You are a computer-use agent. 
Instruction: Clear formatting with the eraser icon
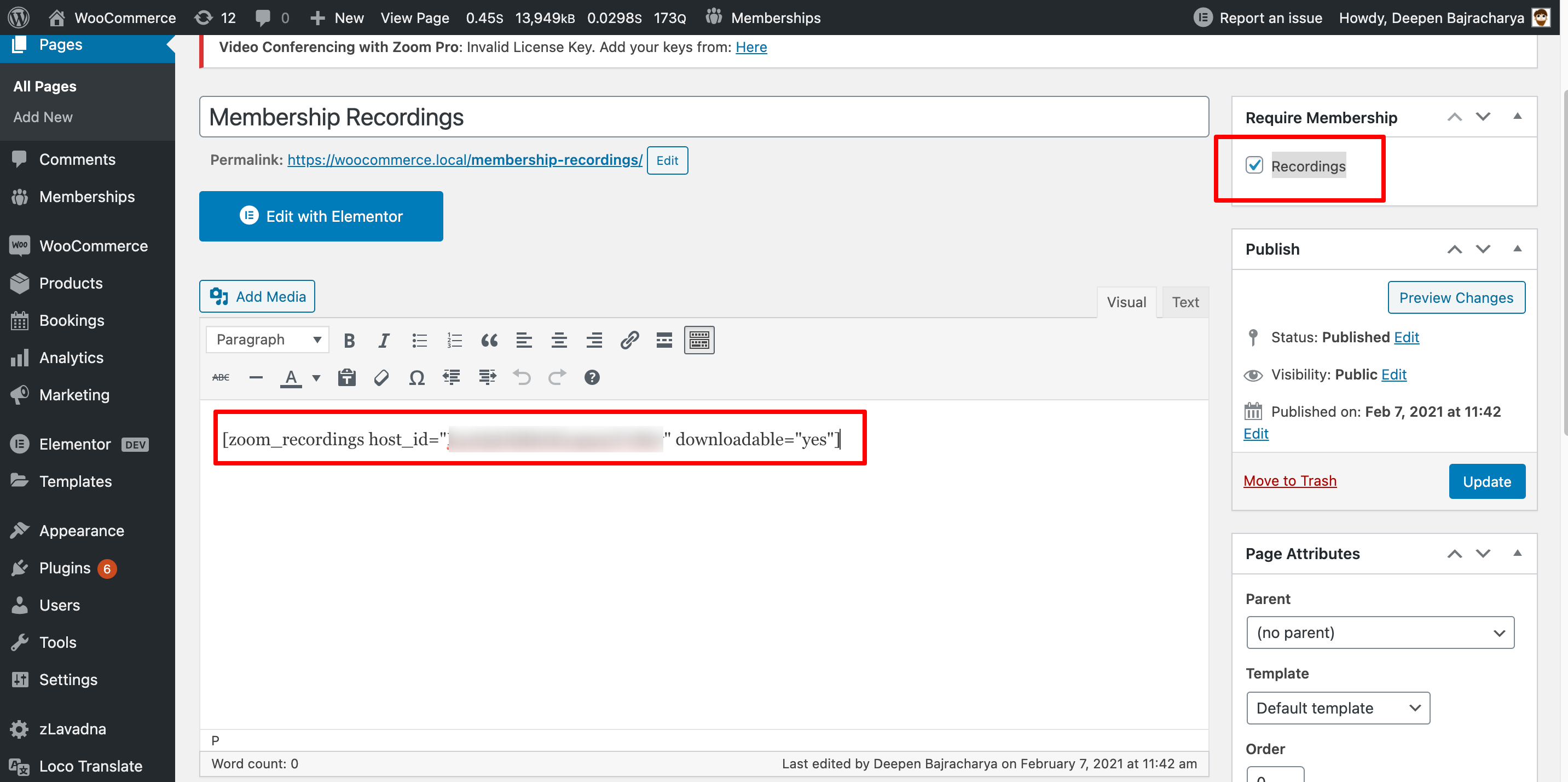[381, 378]
